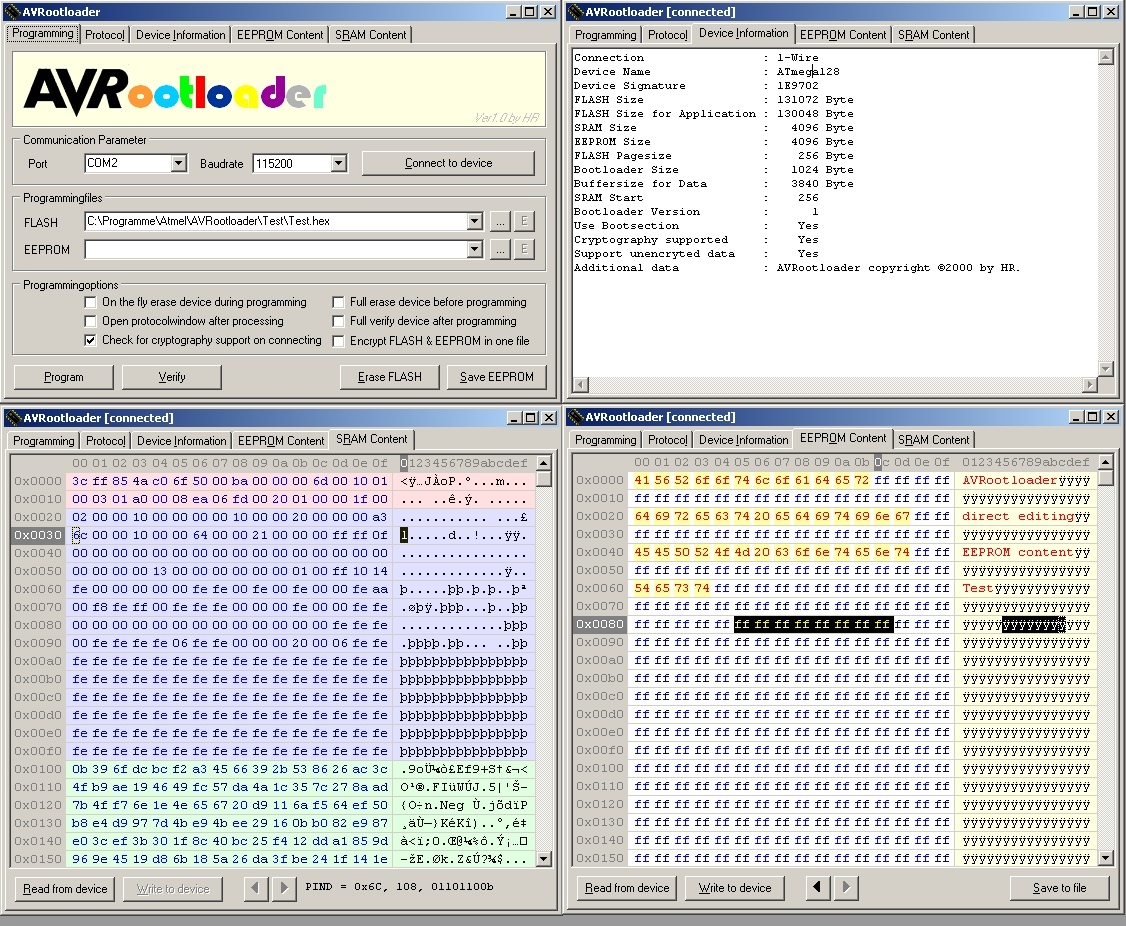
Task: Select Programming tab in Device Information window
Action: [605, 34]
